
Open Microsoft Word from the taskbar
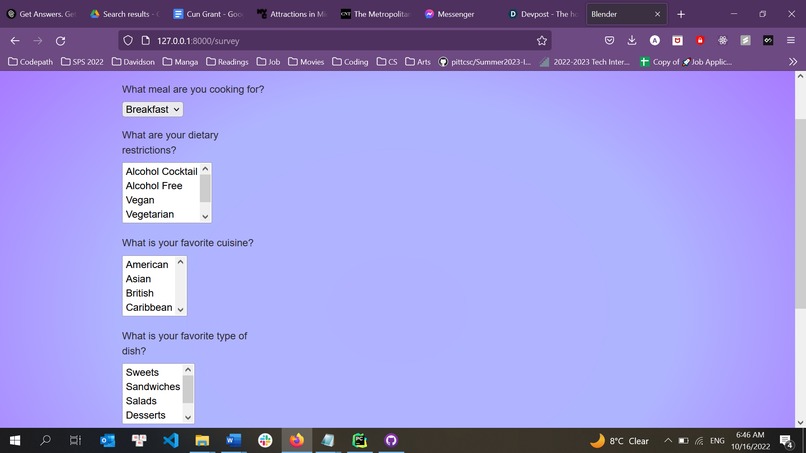(233, 440)
